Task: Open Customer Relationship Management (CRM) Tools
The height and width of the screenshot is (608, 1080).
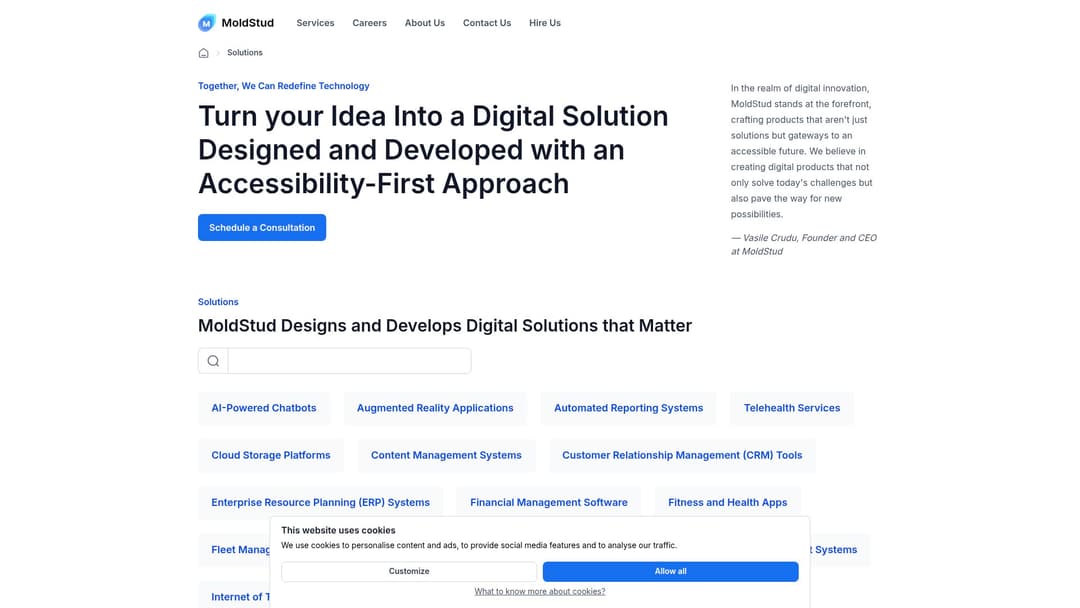Action: click(x=682, y=455)
